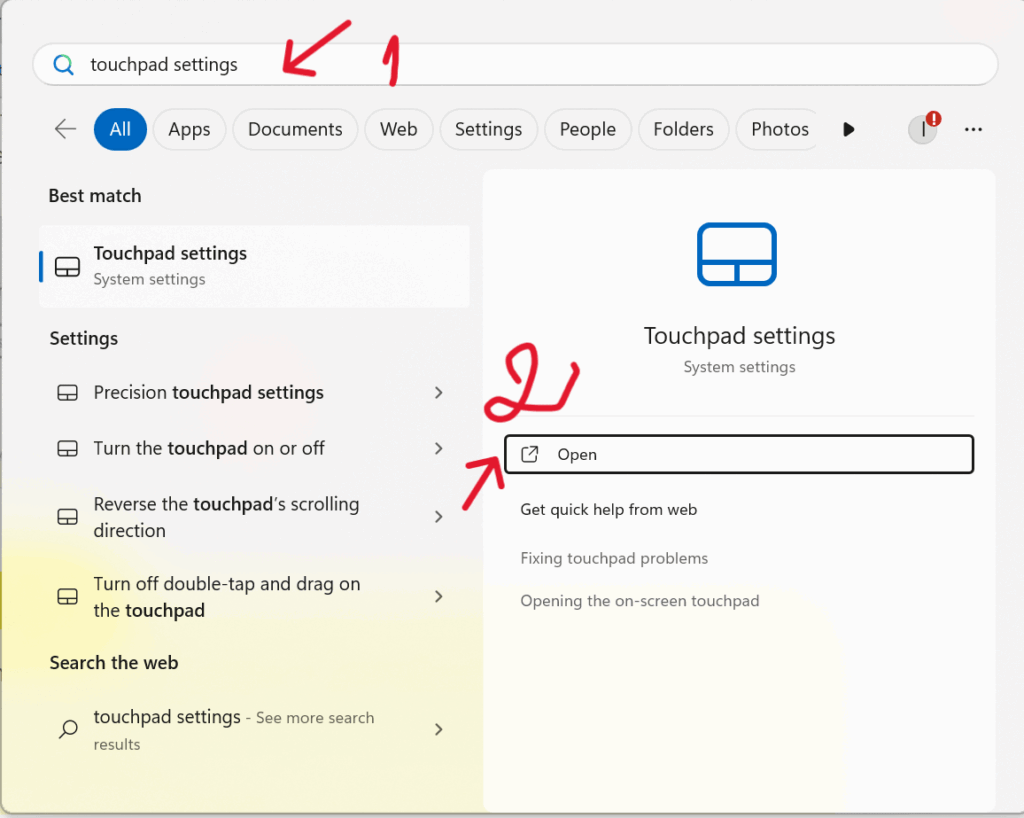Switch to the Photos filter tab
The width and height of the screenshot is (1024, 818).
tap(777, 129)
